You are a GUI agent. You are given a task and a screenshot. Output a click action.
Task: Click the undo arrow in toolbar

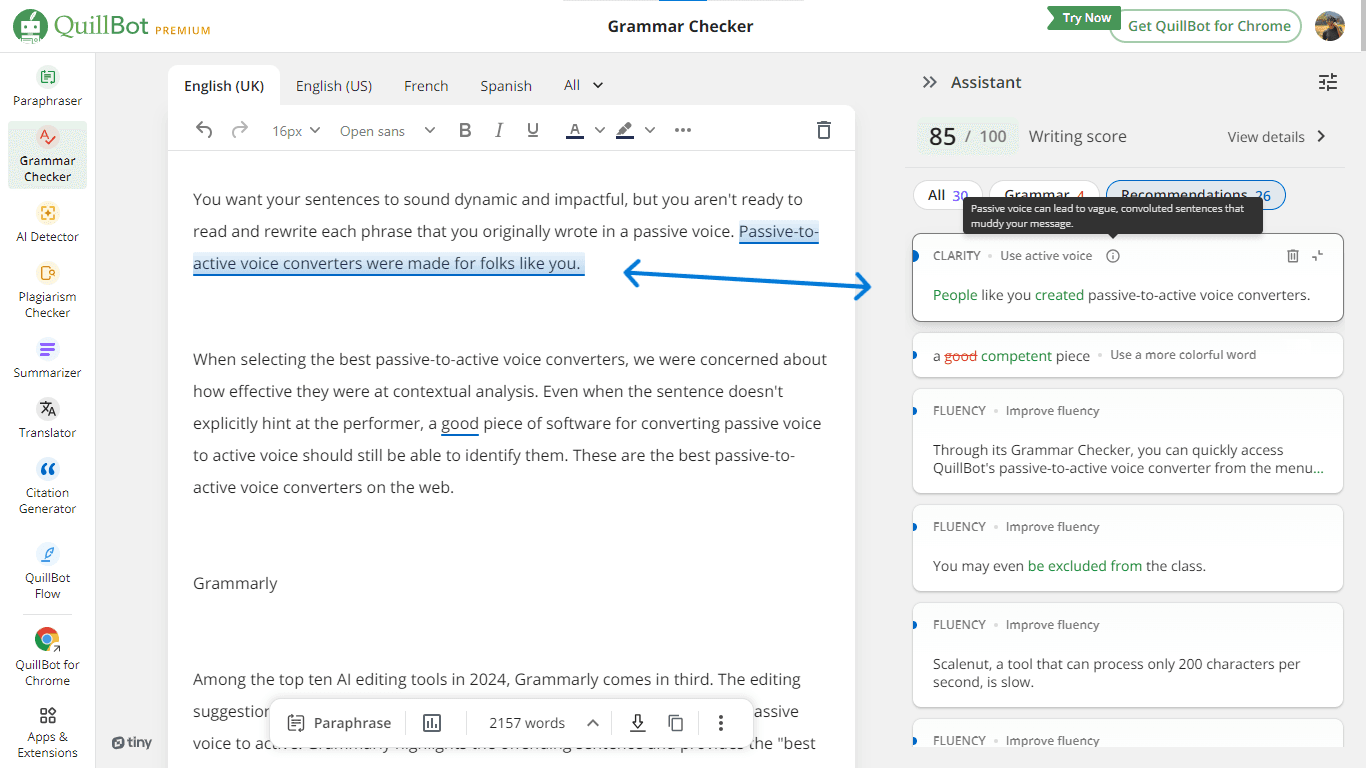204,130
